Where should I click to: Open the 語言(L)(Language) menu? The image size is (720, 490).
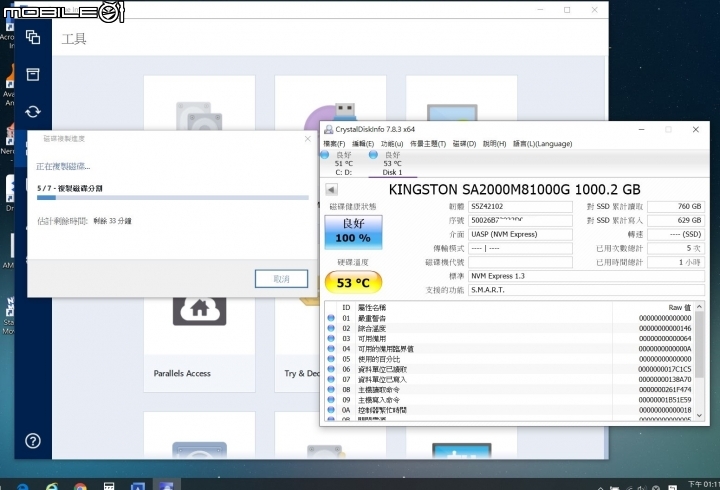(542, 144)
